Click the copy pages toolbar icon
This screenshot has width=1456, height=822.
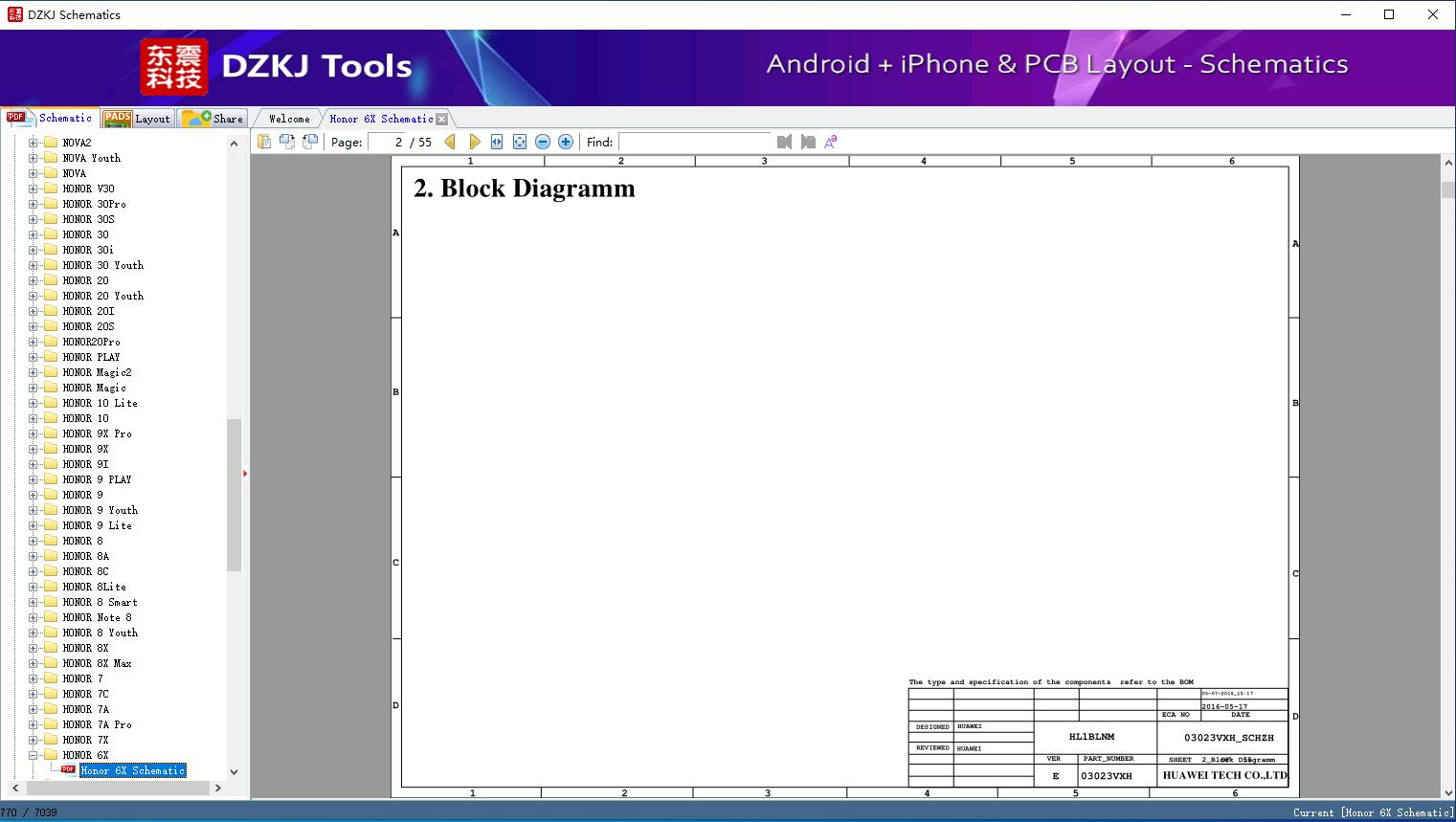tap(263, 142)
